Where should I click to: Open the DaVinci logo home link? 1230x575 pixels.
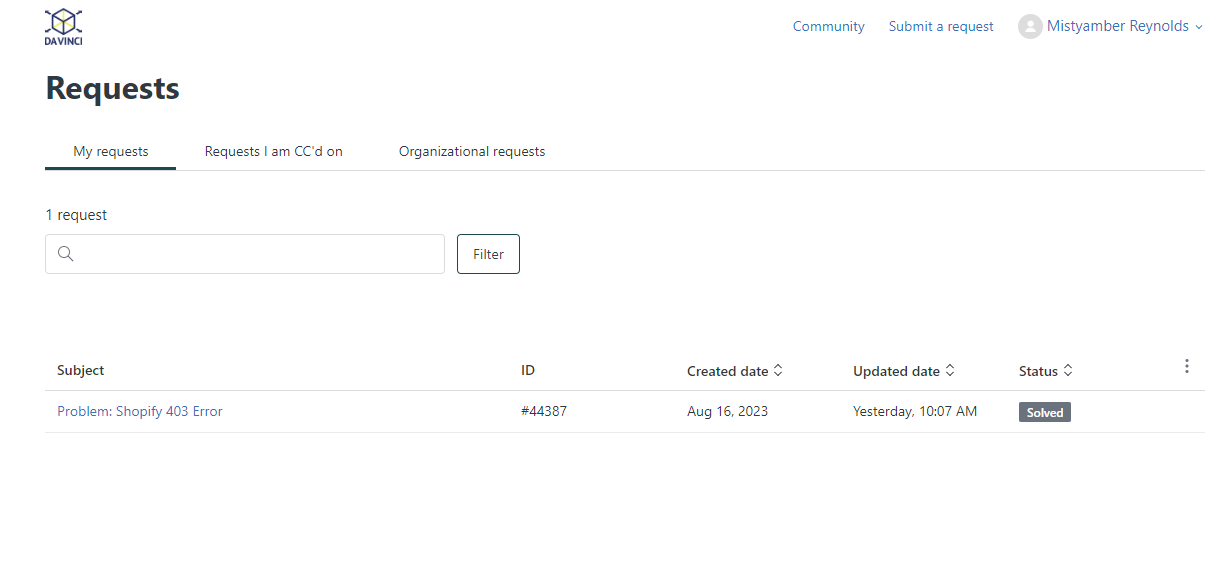tap(63, 27)
